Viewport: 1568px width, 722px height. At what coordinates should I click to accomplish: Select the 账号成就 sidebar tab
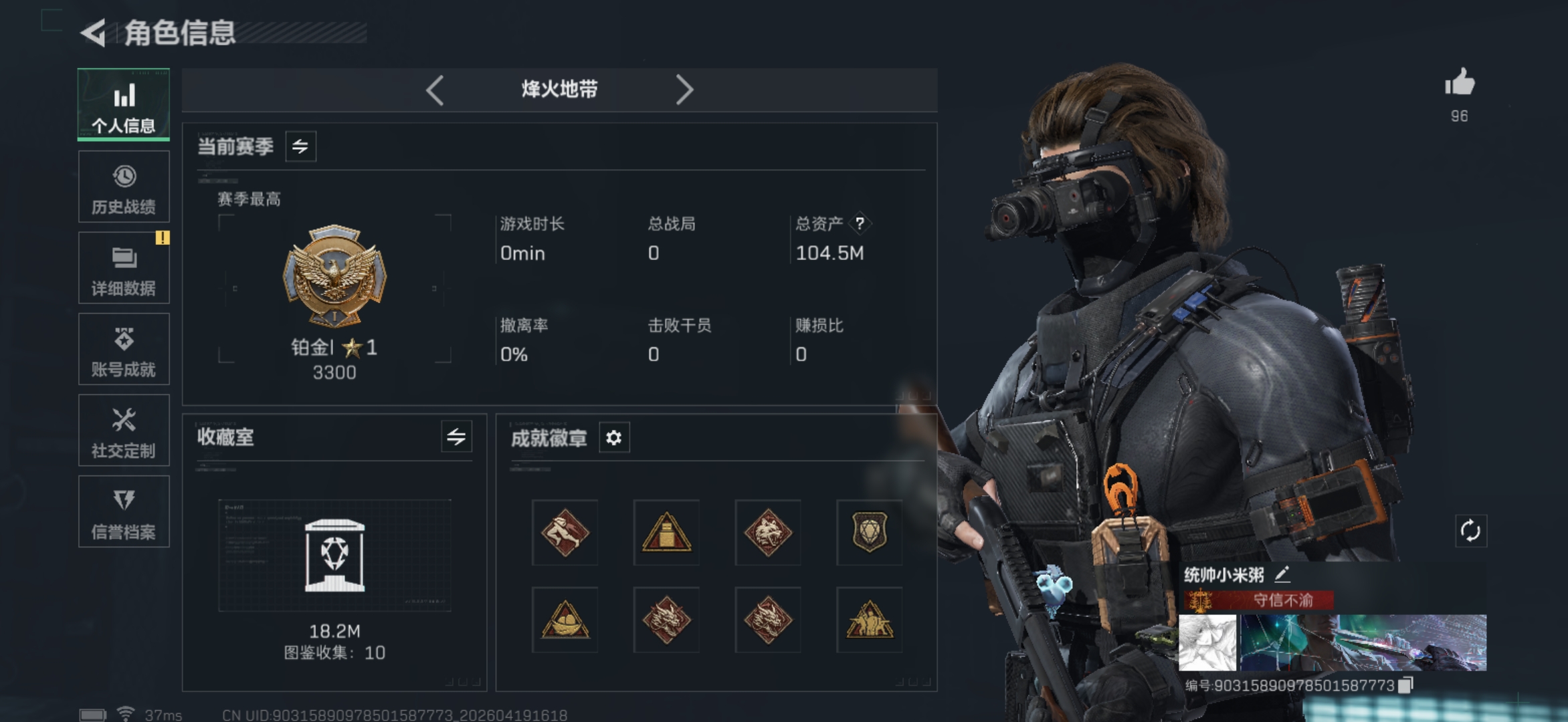point(124,349)
